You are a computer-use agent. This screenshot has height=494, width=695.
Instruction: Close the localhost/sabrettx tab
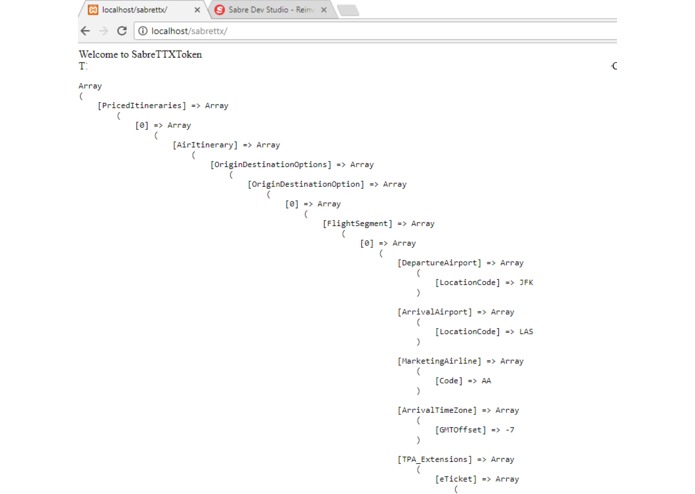197,10
